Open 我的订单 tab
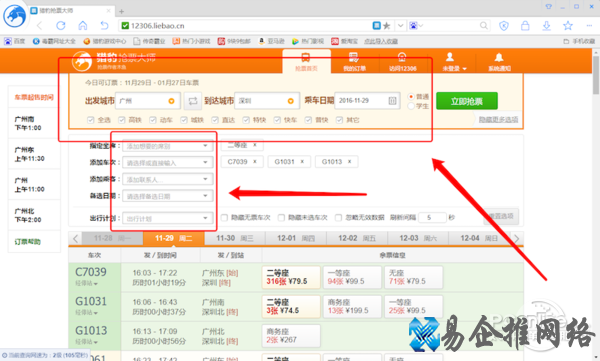The height and width of the screenshot is (361, 600). pyautogui.click(x=354, y=62)
